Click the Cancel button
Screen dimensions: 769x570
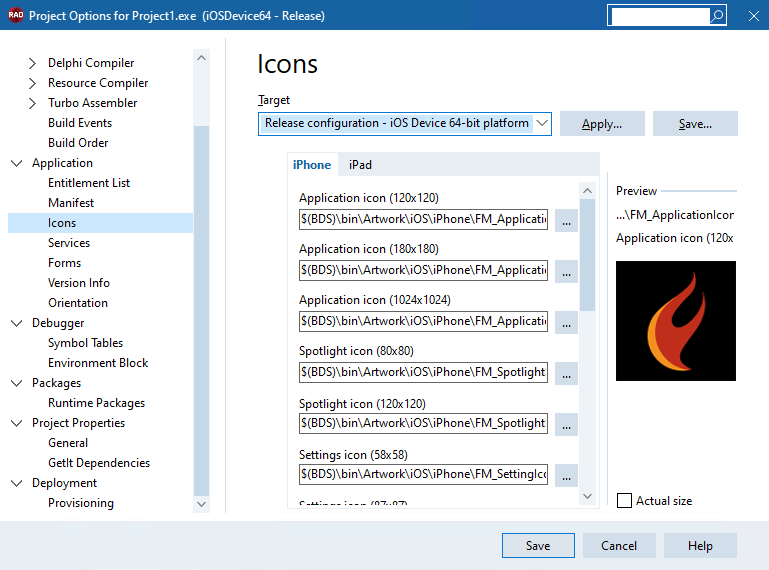pyautogui.click(x=619, y=545)
